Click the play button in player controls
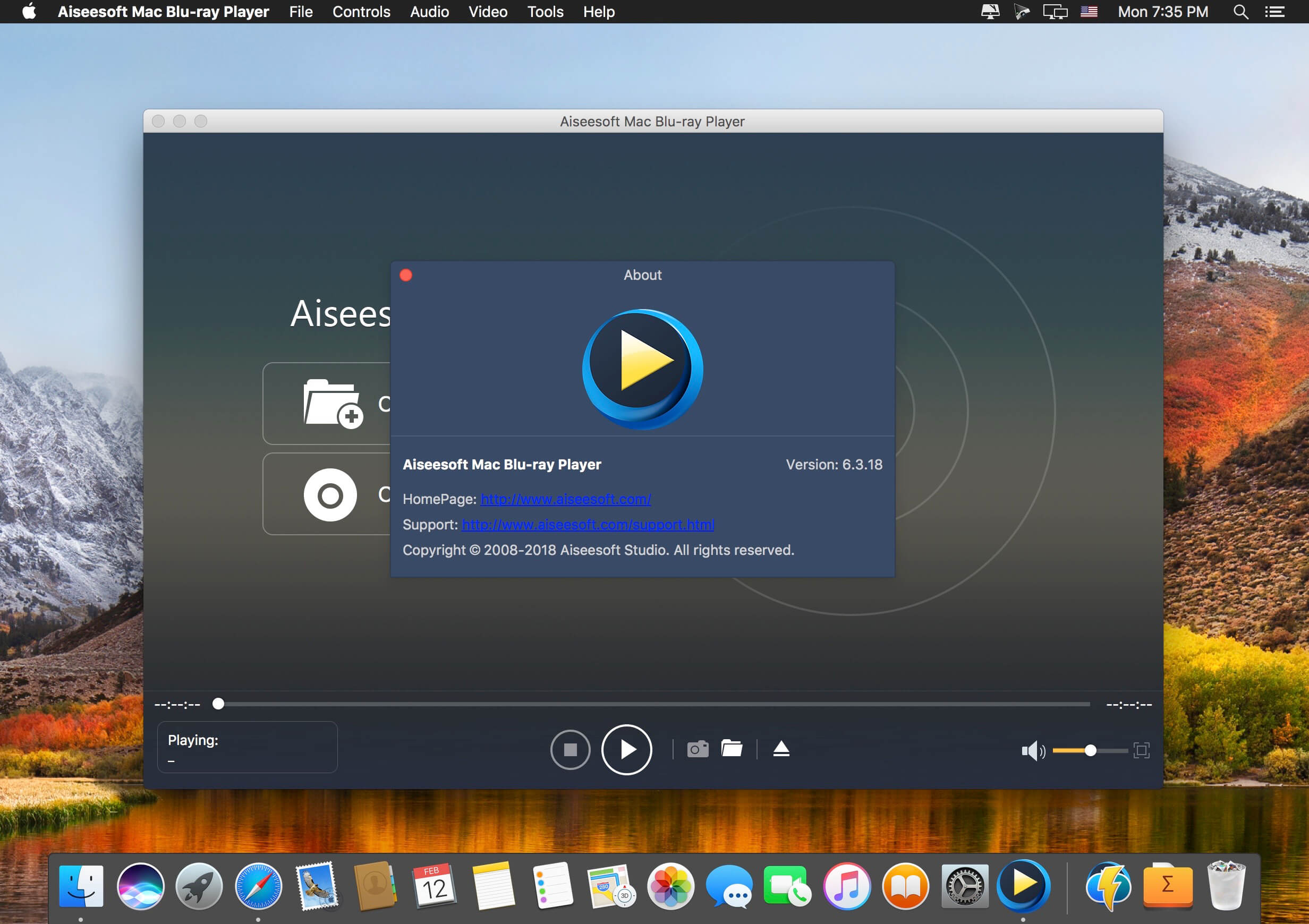 pyautogui.click(x=624, y=749)
